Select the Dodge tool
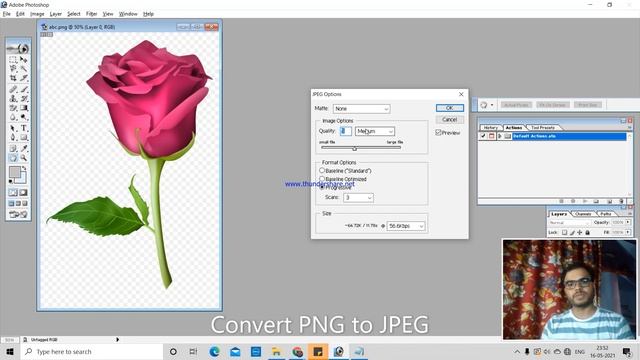 pos(24,117)
